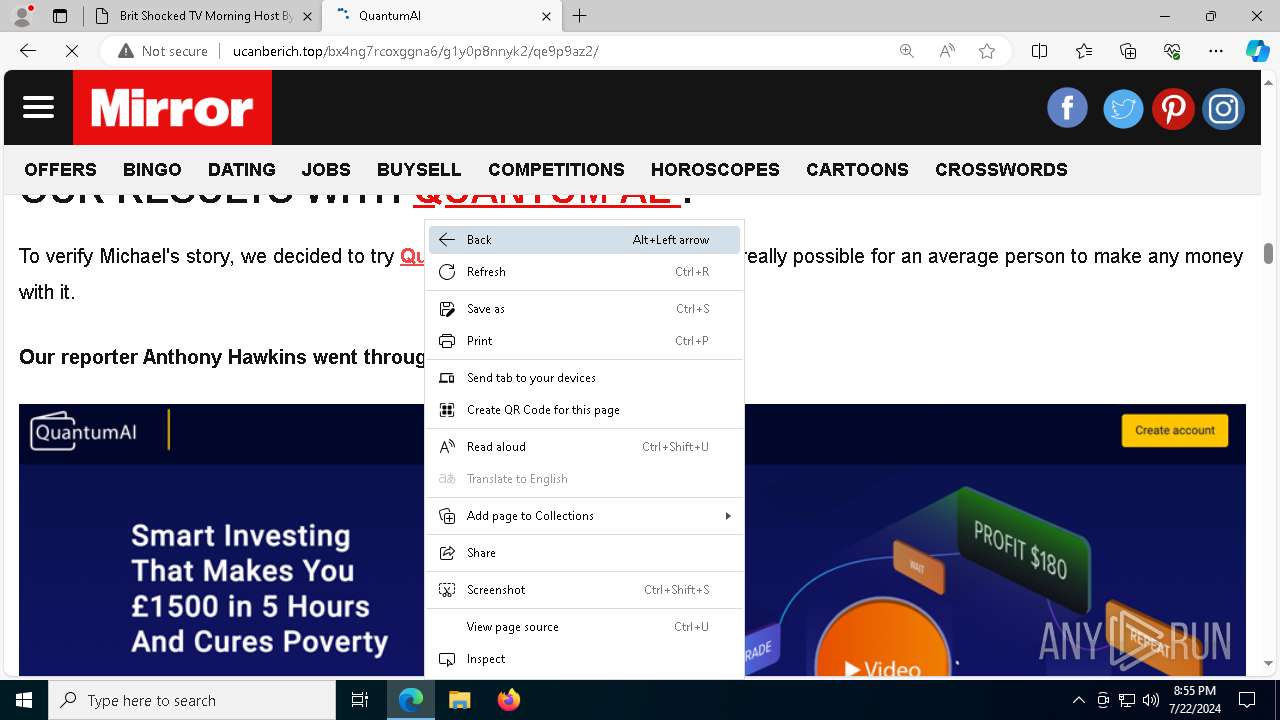Open CROSSWORDS navigation link
1280x720 pixels.
(x=1001, y=170)
